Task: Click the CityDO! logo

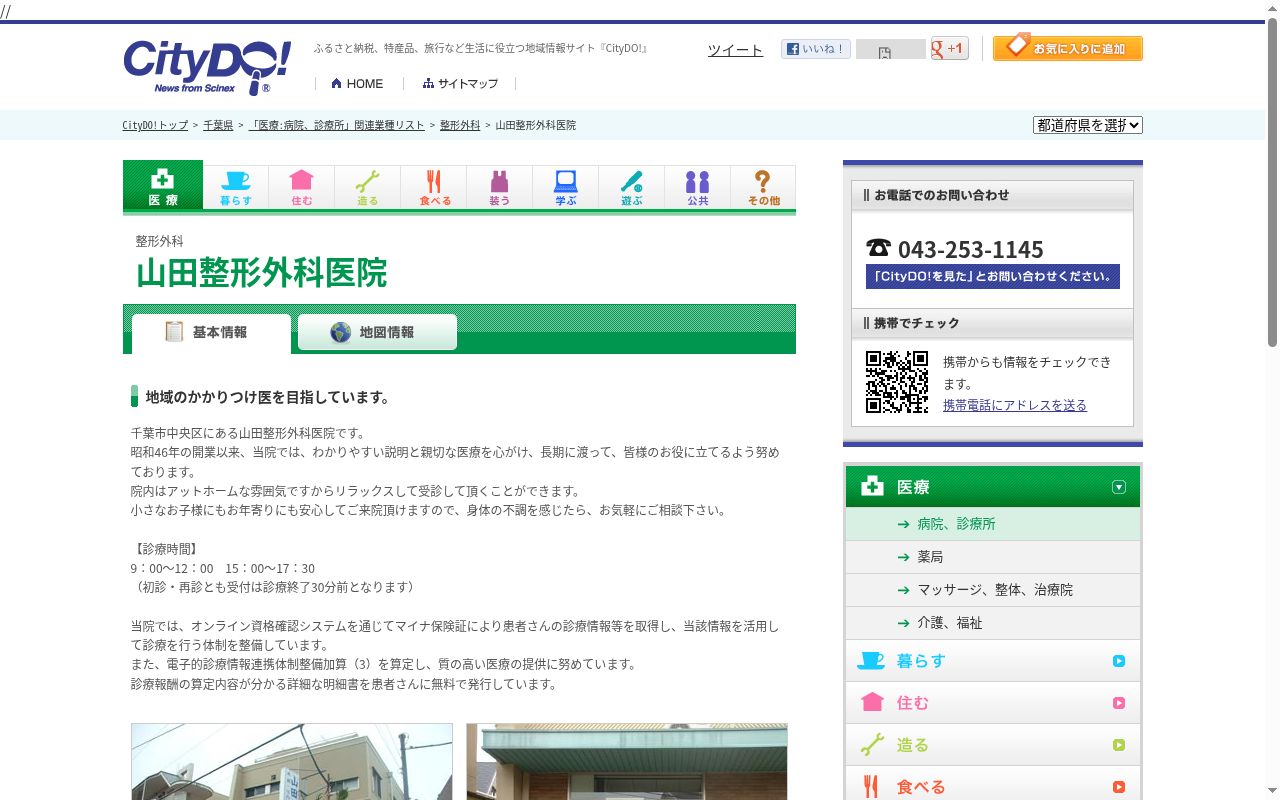Action: [x=207, y=67]
